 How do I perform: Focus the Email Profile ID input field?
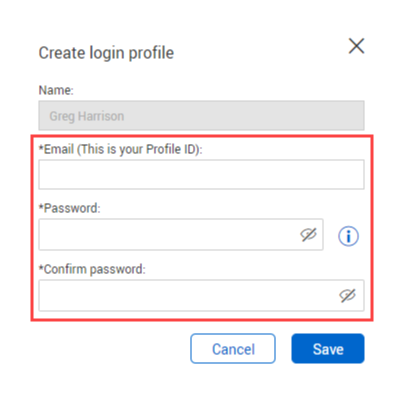(201, 174)
